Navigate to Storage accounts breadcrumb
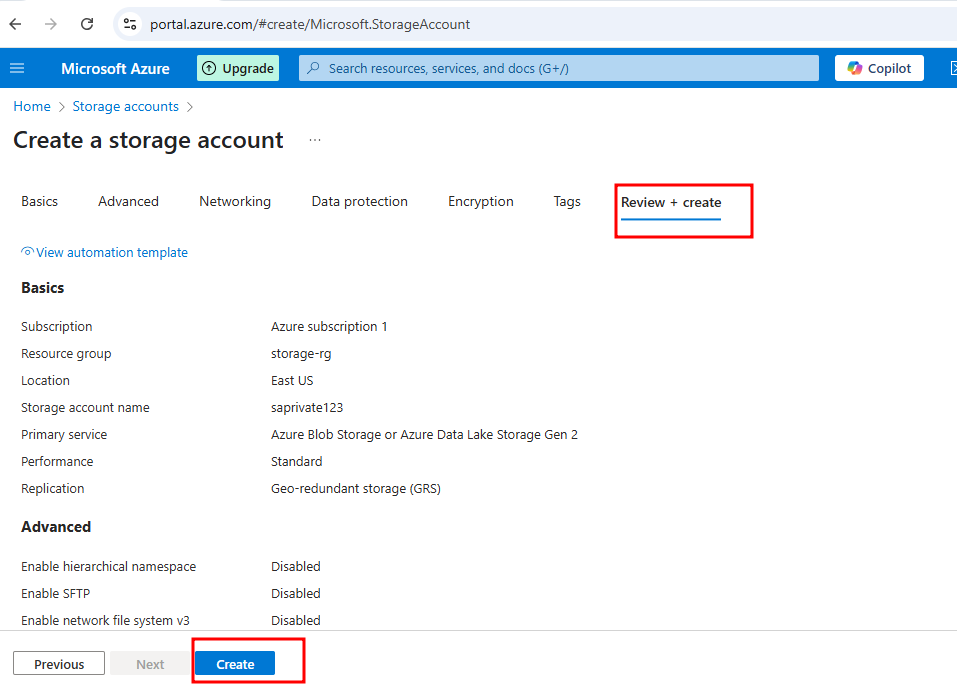Viewport: 957px width, 687px height. click(x=126, y=106)
